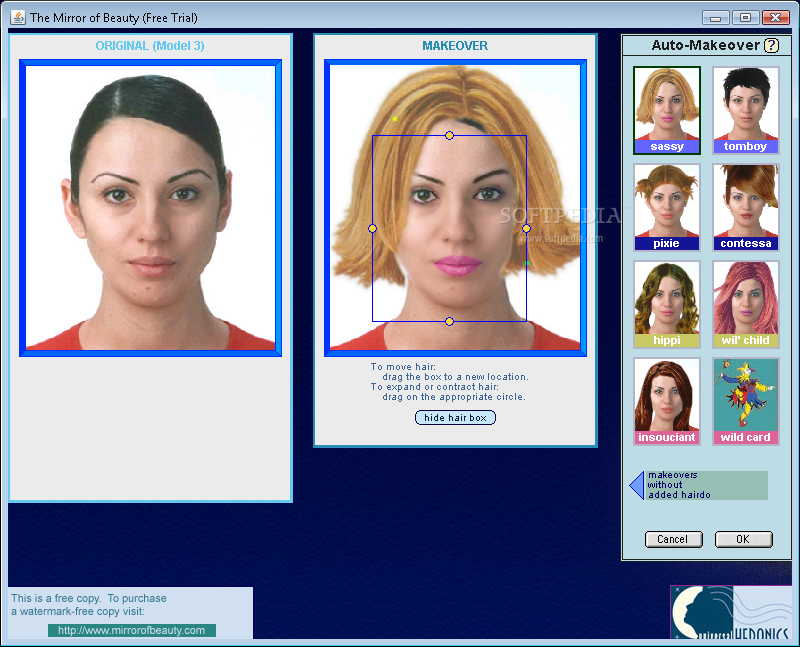Viewport: 800px width, 647px height.
Task: Apply the insouciant makeover style
Action: [x=667, y=402]
